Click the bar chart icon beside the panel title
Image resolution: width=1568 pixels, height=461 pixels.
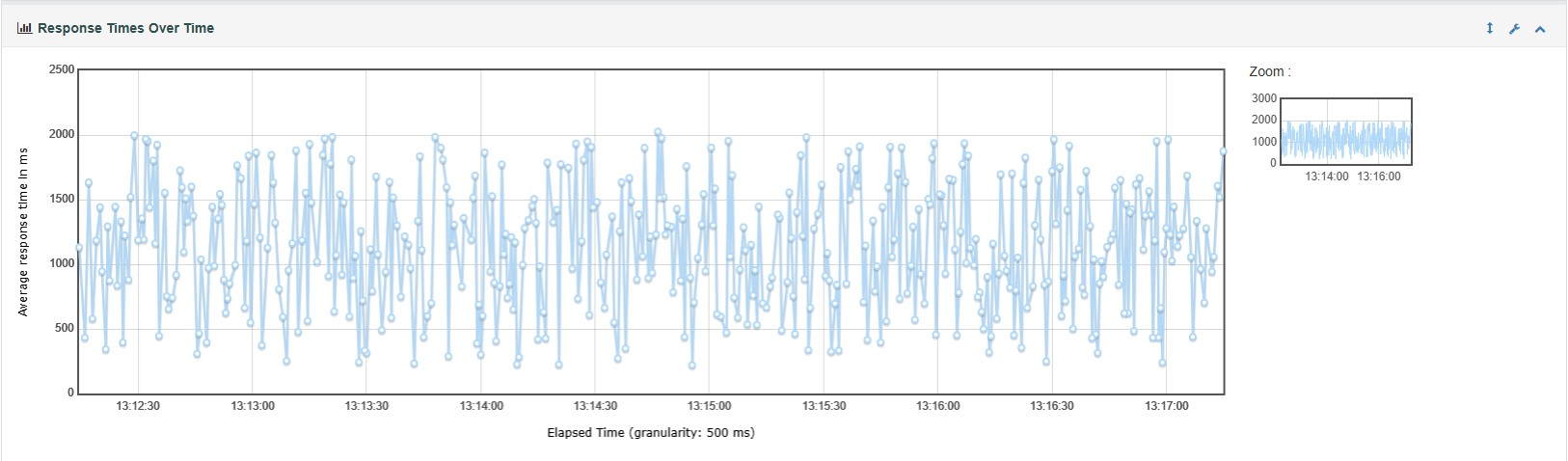point(24,29)
